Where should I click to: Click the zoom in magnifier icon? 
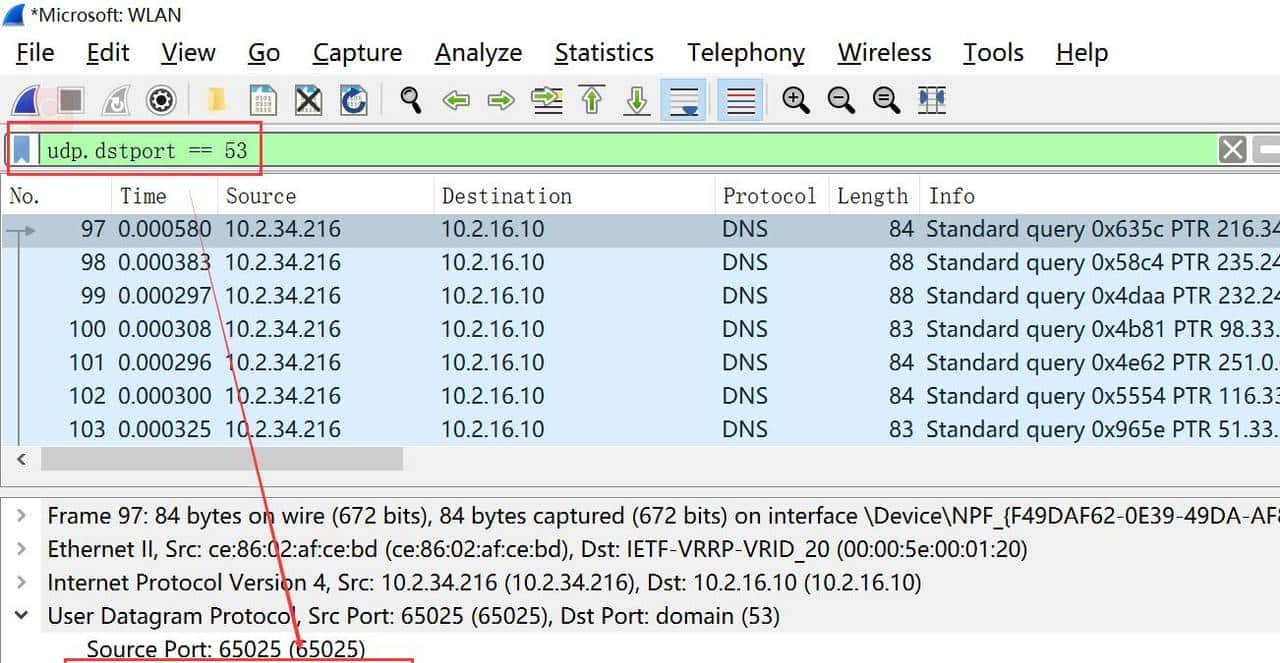[x=797, y=100]
